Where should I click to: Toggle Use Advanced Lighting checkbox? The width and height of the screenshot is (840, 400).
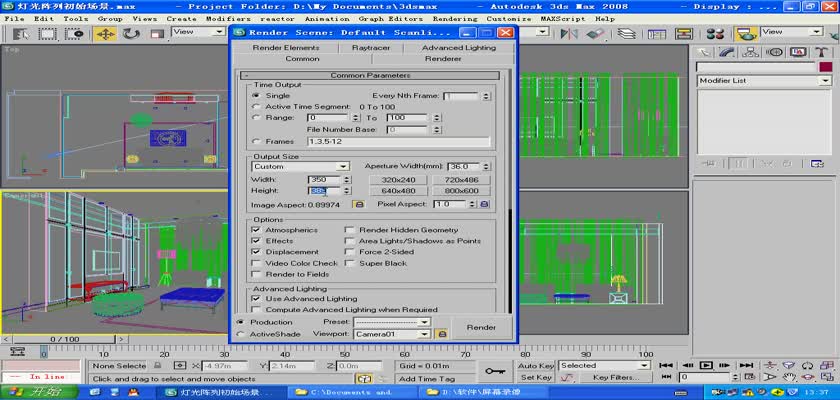(x=256, y=298)
